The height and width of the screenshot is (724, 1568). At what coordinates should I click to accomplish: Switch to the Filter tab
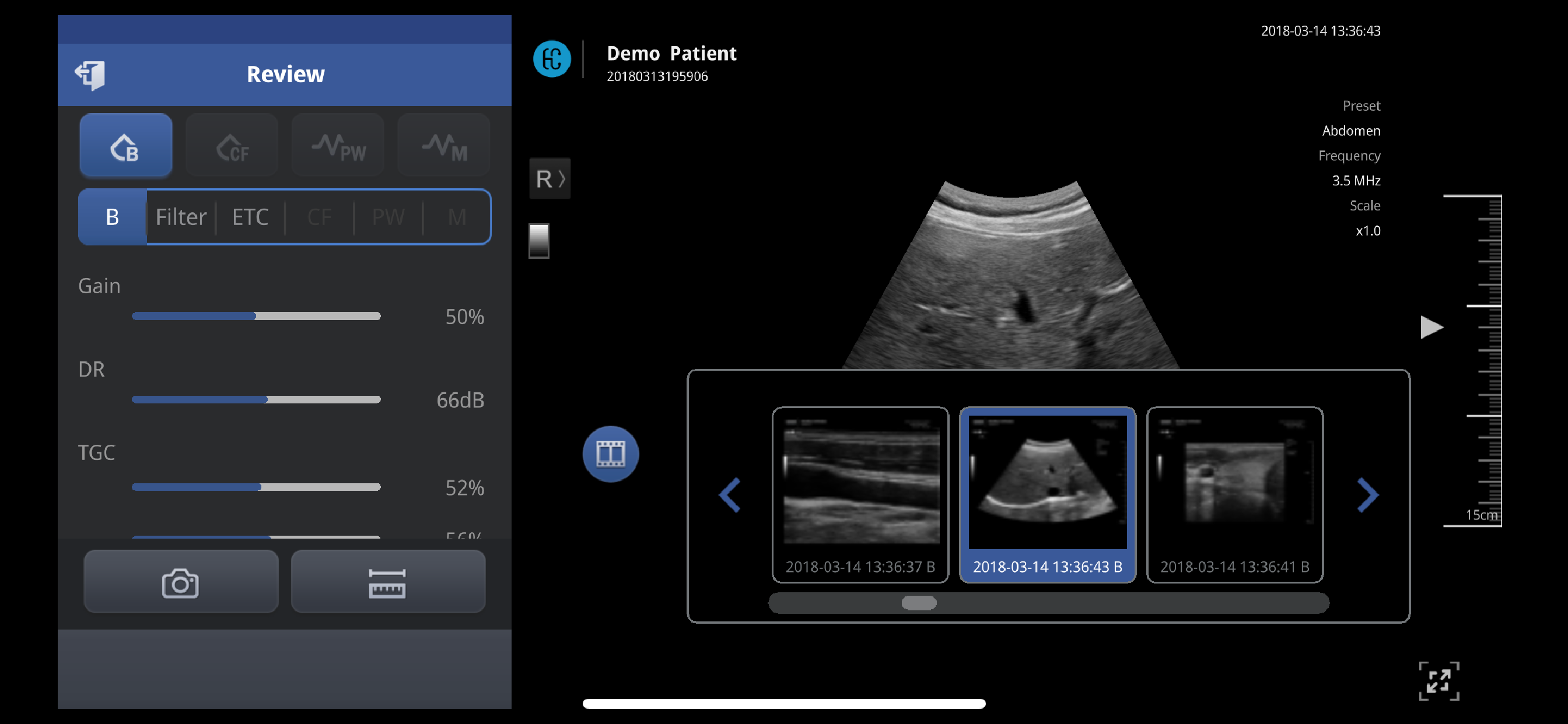181,217
